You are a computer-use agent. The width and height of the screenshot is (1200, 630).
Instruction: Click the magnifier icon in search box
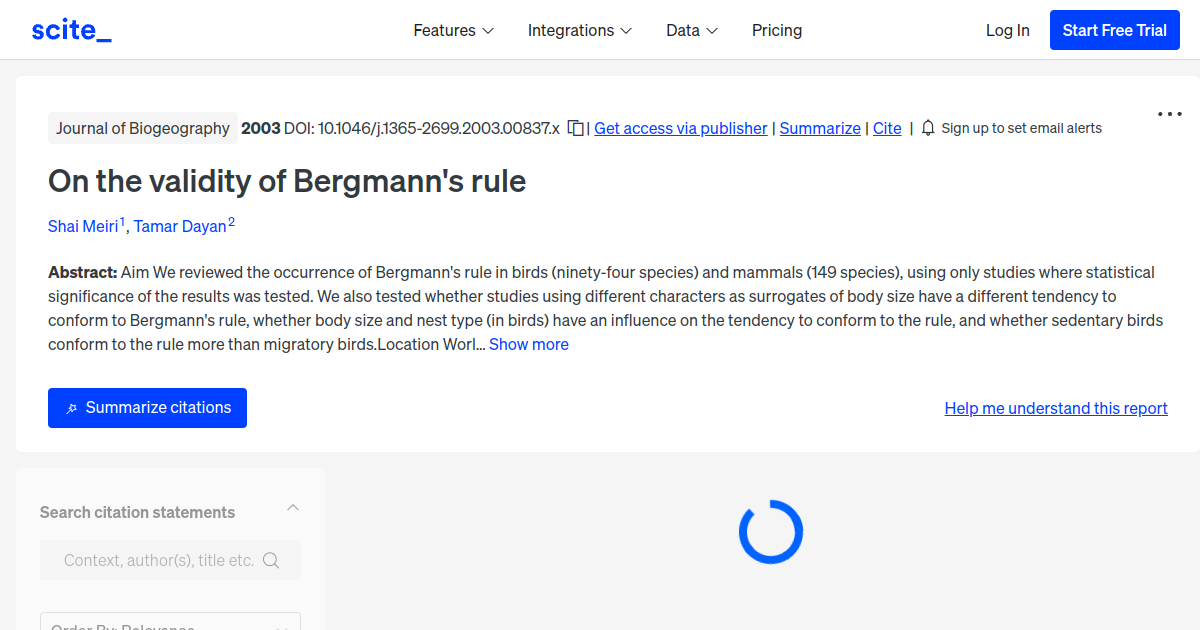pos(271,560)
